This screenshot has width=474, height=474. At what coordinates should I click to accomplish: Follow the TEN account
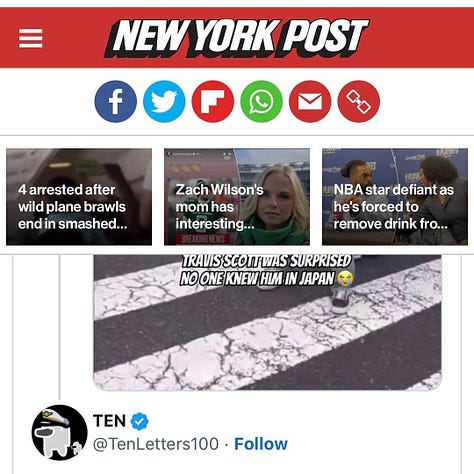[261, 444]
